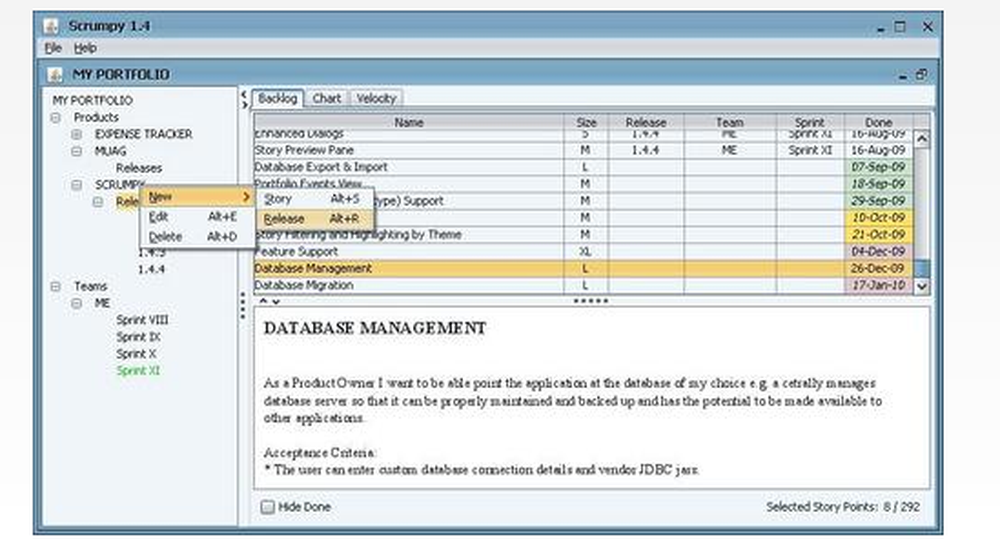Viewport: 1000px width, 553px height.
Task: Select the green Sprint XI node
Action: point(138,371)
